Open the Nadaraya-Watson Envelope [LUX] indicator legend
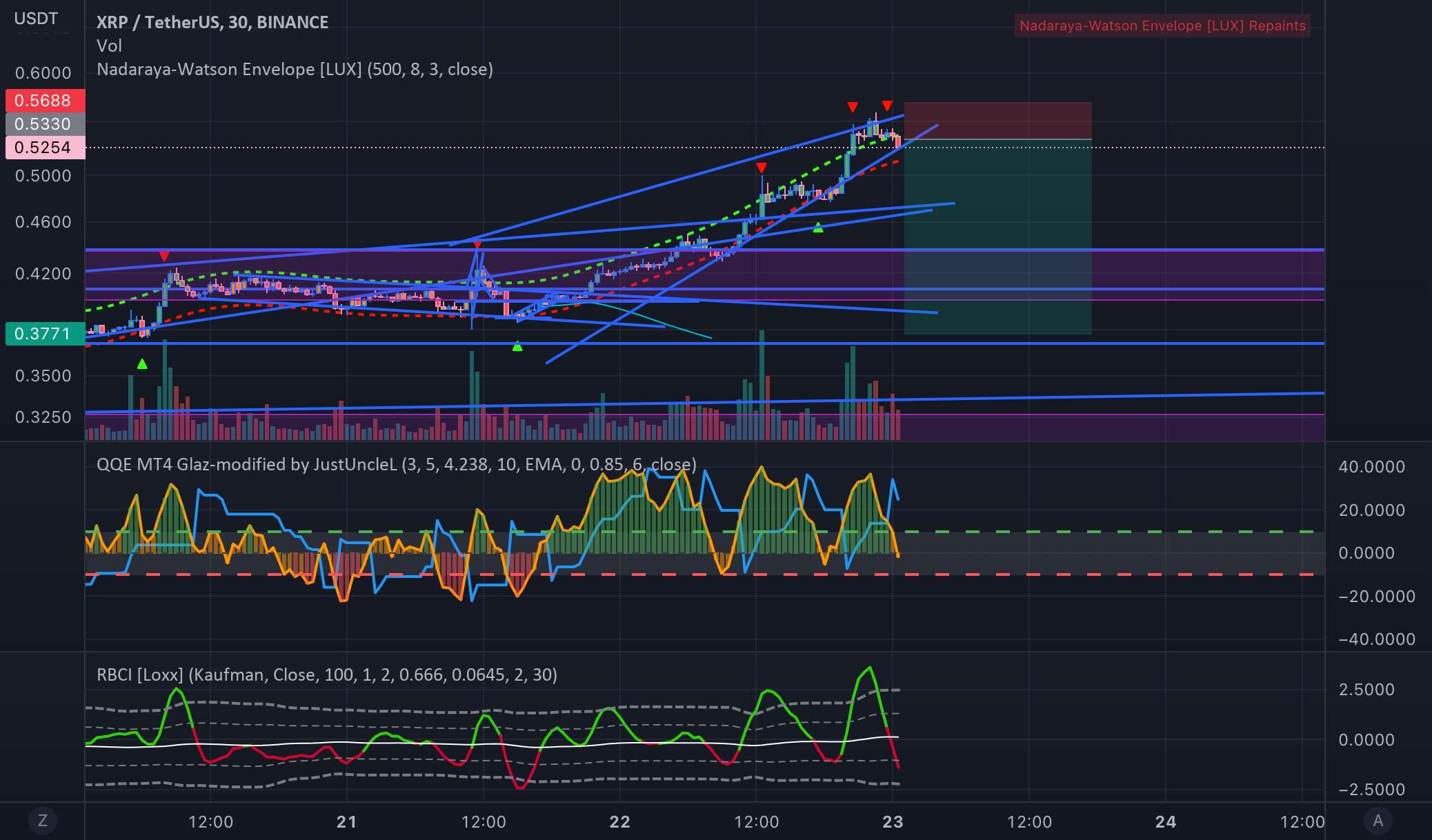This screenshot has height=840, width=1432. (295, 69)
